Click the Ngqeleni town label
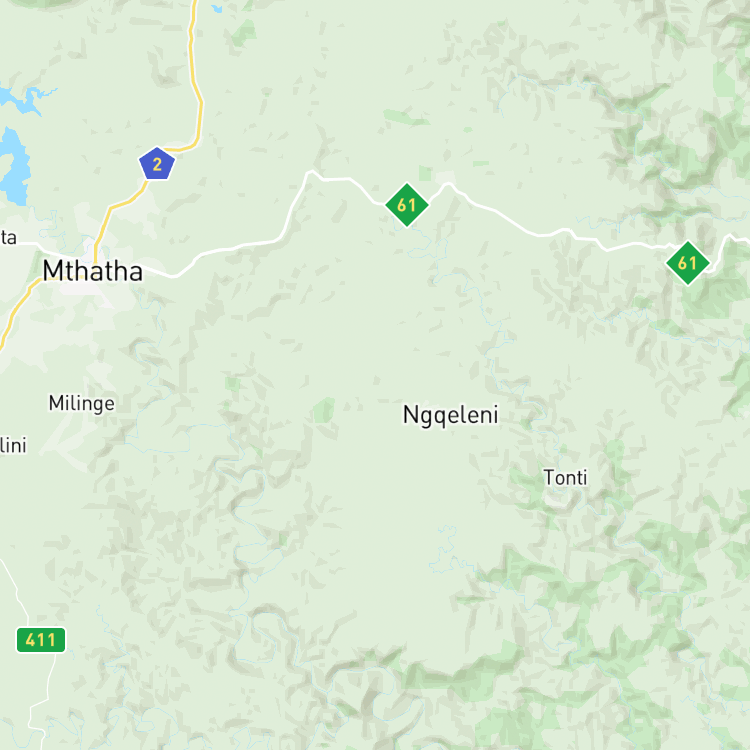 [451, 415]
